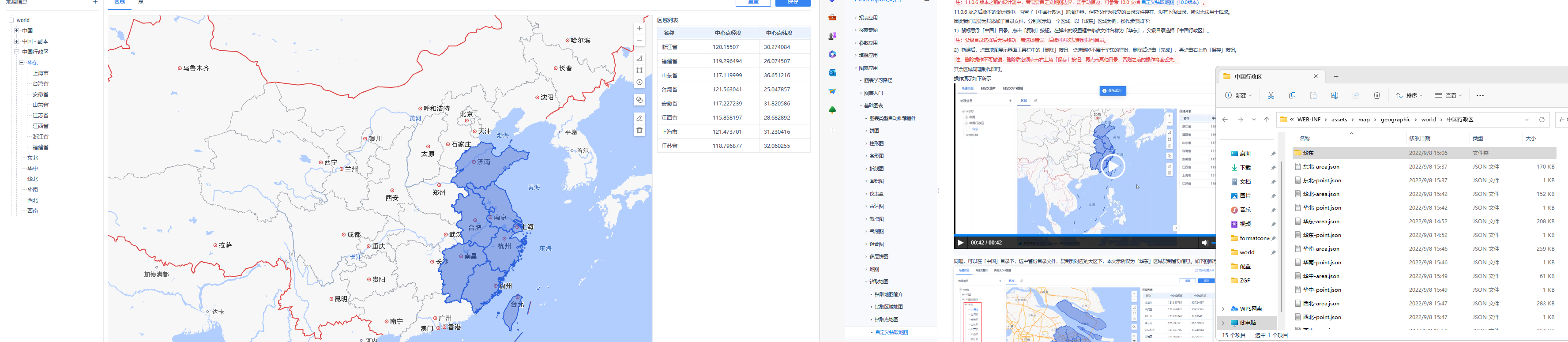This screenshot has width=1568, height=342.
Task: Expand the 中国 - 副本 tree node
Action: coord(16,41)
